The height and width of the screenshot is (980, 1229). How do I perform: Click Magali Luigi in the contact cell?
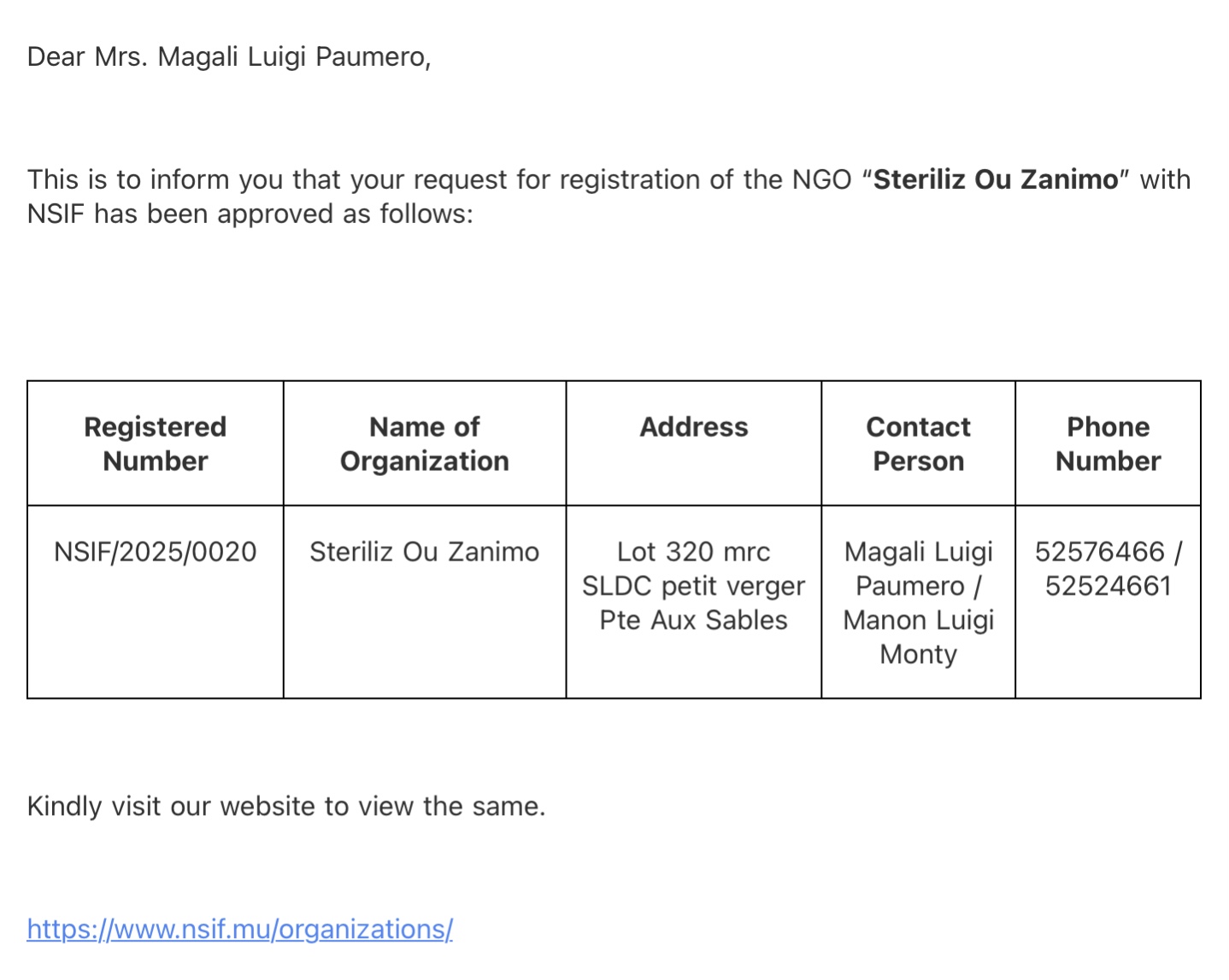[x=918, y=552]
